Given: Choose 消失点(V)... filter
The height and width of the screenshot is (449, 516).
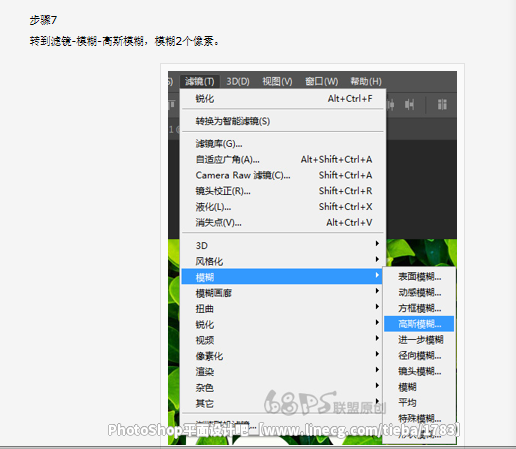Looking at the screenshot, I should point(283,222).
